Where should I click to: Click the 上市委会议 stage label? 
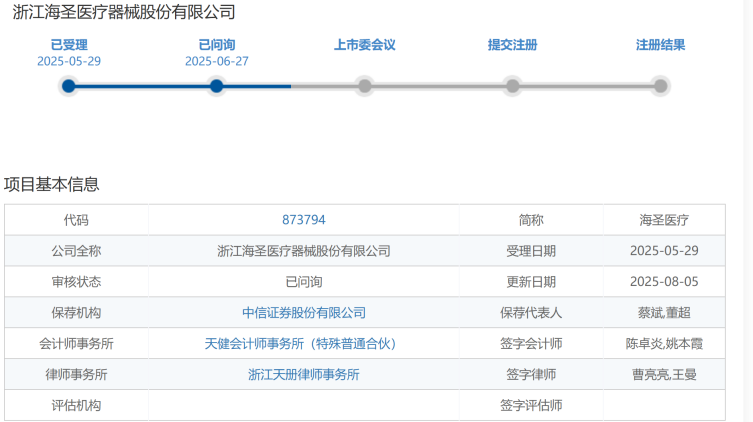click(x=364, y=45)
